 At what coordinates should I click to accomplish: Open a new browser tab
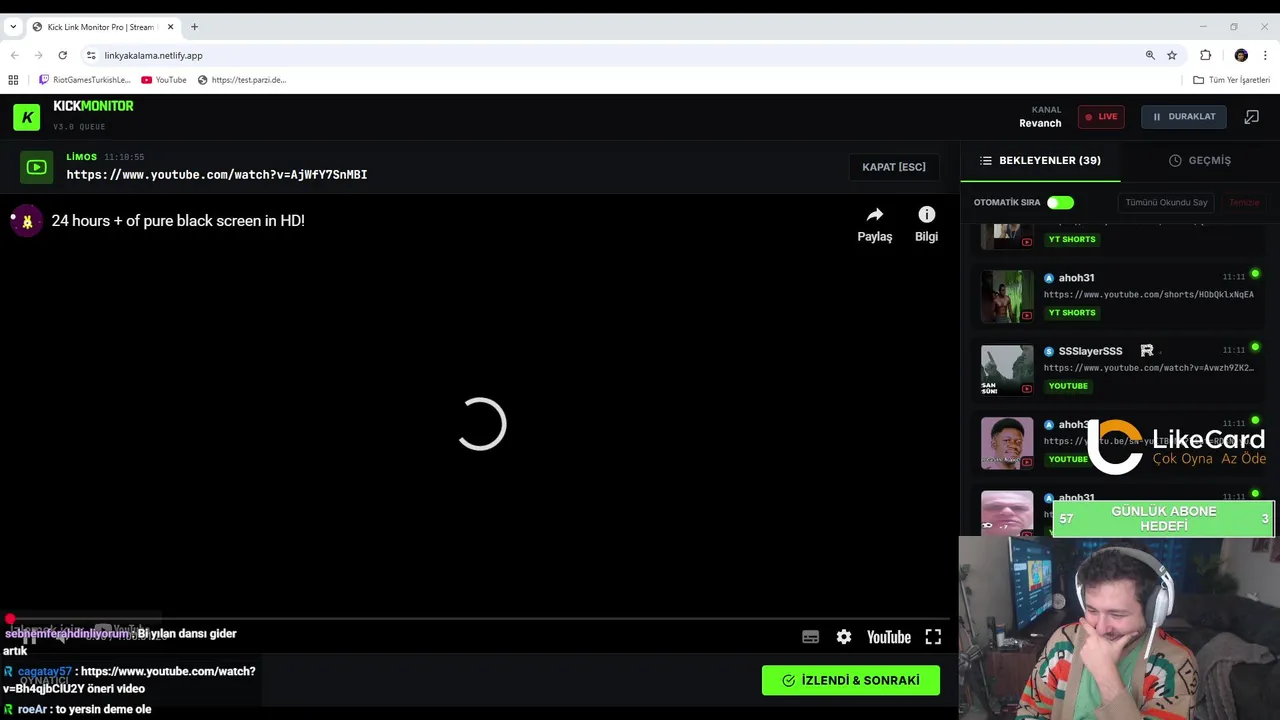click(194, 27)
